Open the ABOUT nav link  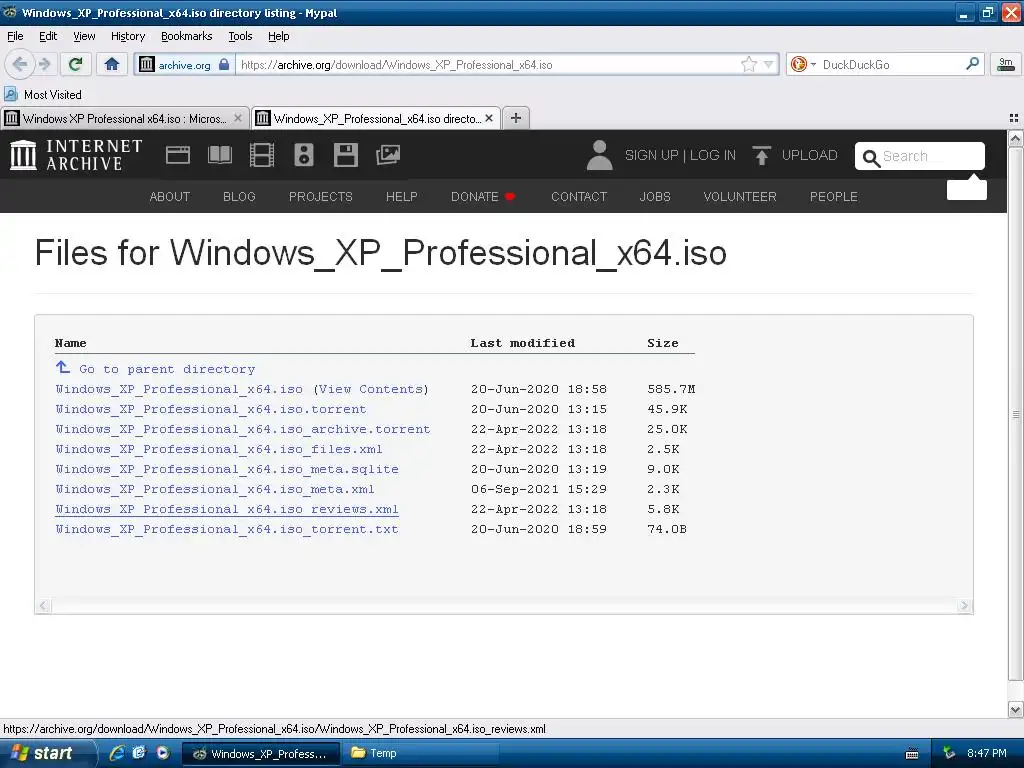pyautogui.click(x=170, y=197)
